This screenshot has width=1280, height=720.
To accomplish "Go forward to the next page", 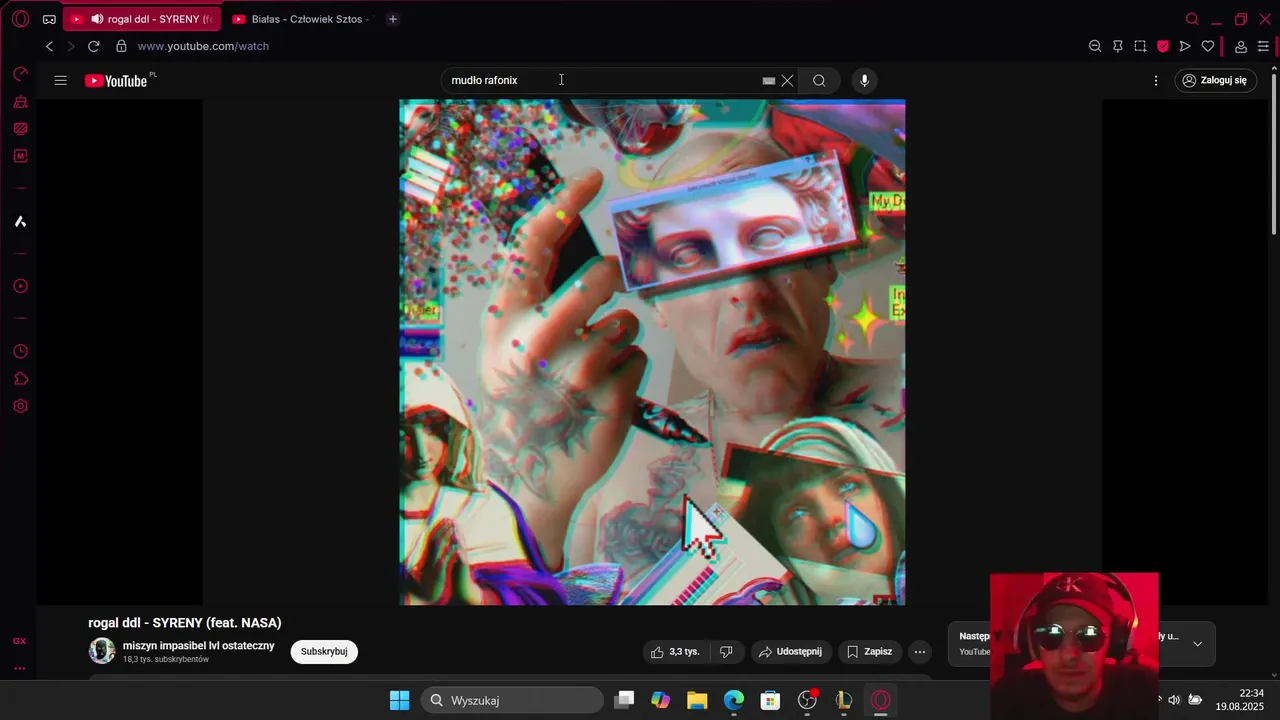I will [x=70, y=46].
